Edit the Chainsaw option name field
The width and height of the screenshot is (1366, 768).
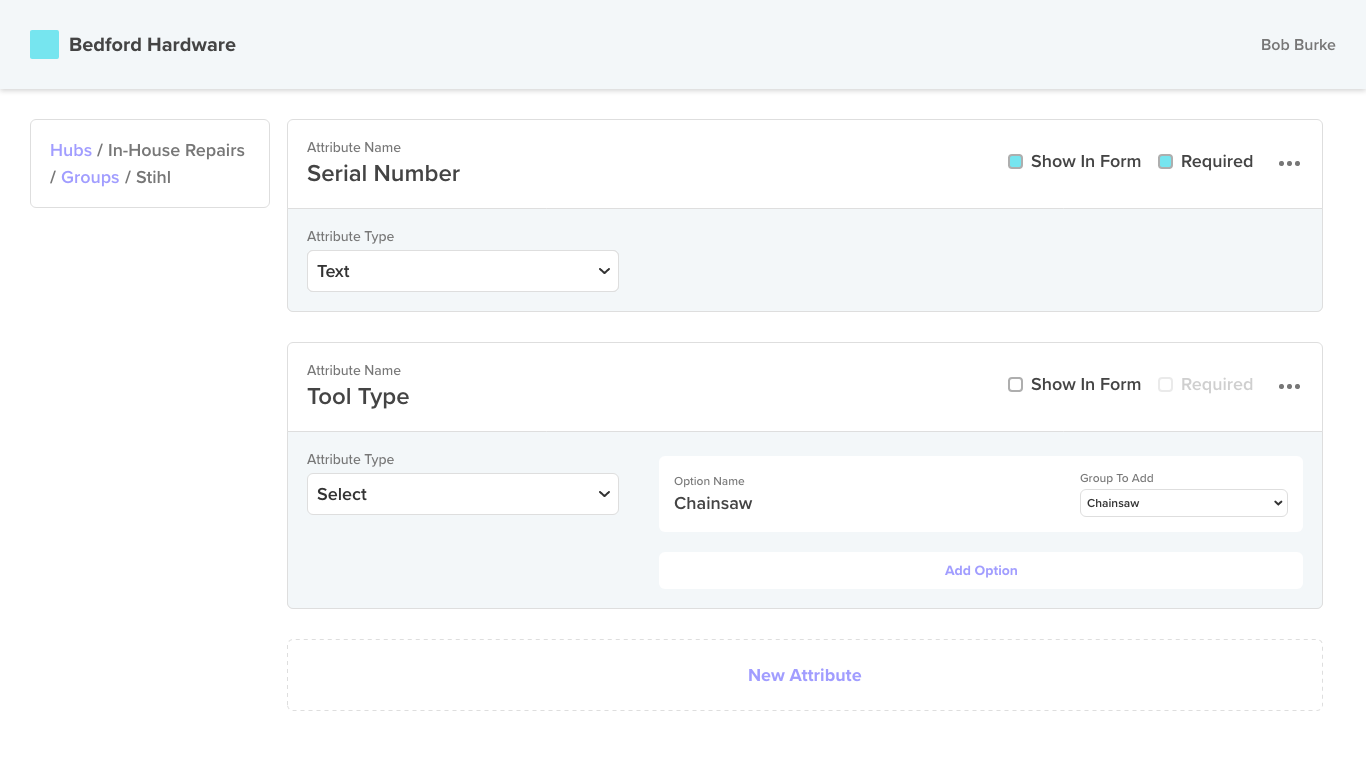pyautogui.click(x=713, y=504)
